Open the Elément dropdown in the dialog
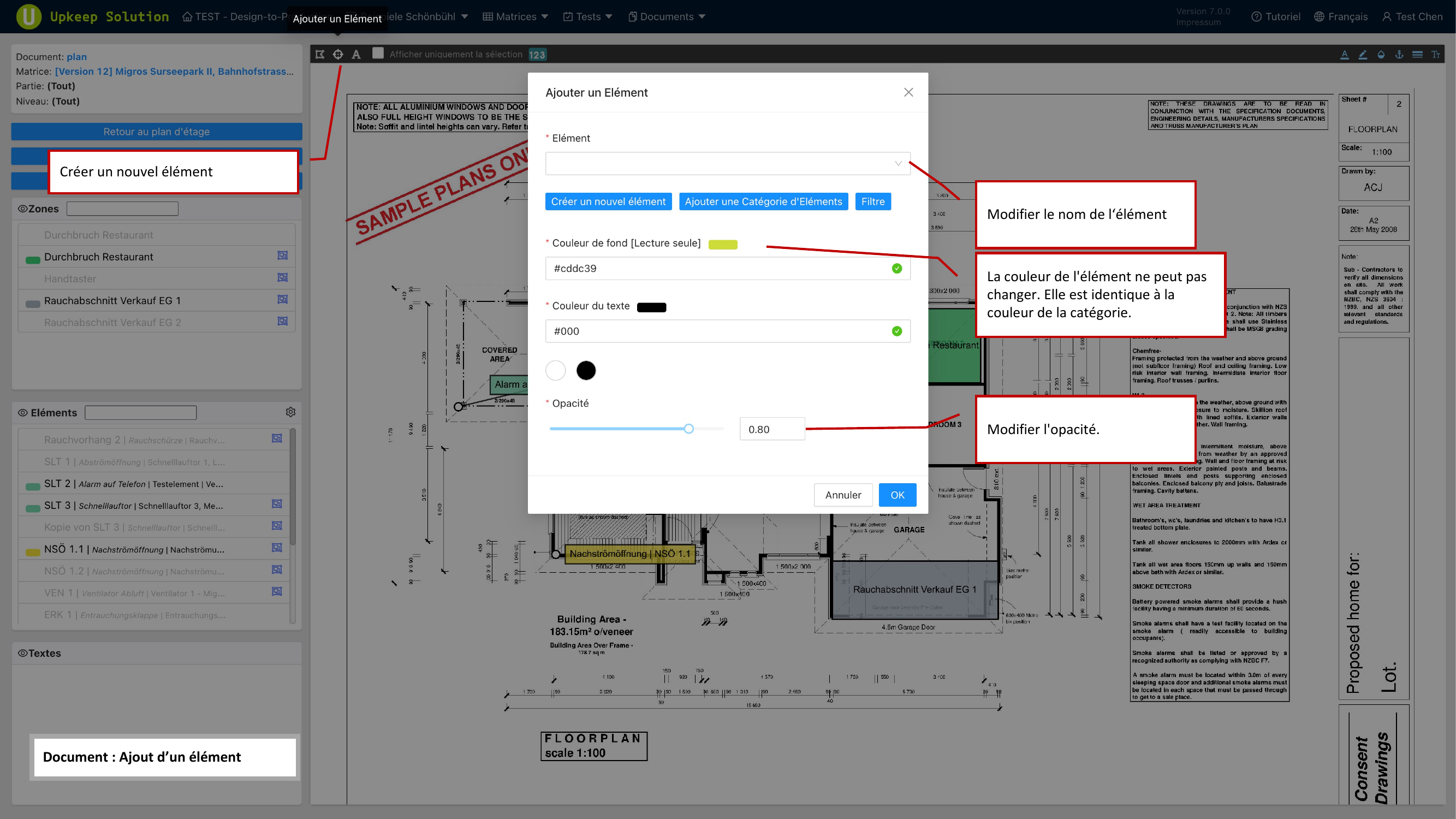Image resolution: width=1456 pixels, height=819 pixels. click(727, 163)
